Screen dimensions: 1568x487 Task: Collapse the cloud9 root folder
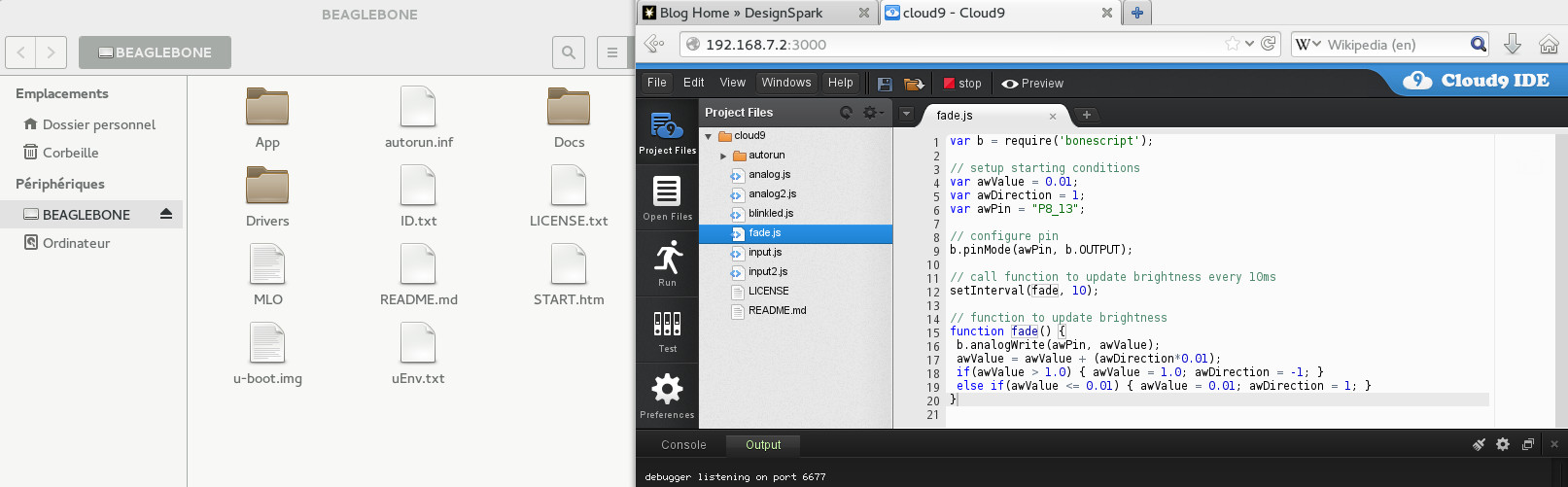709,136
